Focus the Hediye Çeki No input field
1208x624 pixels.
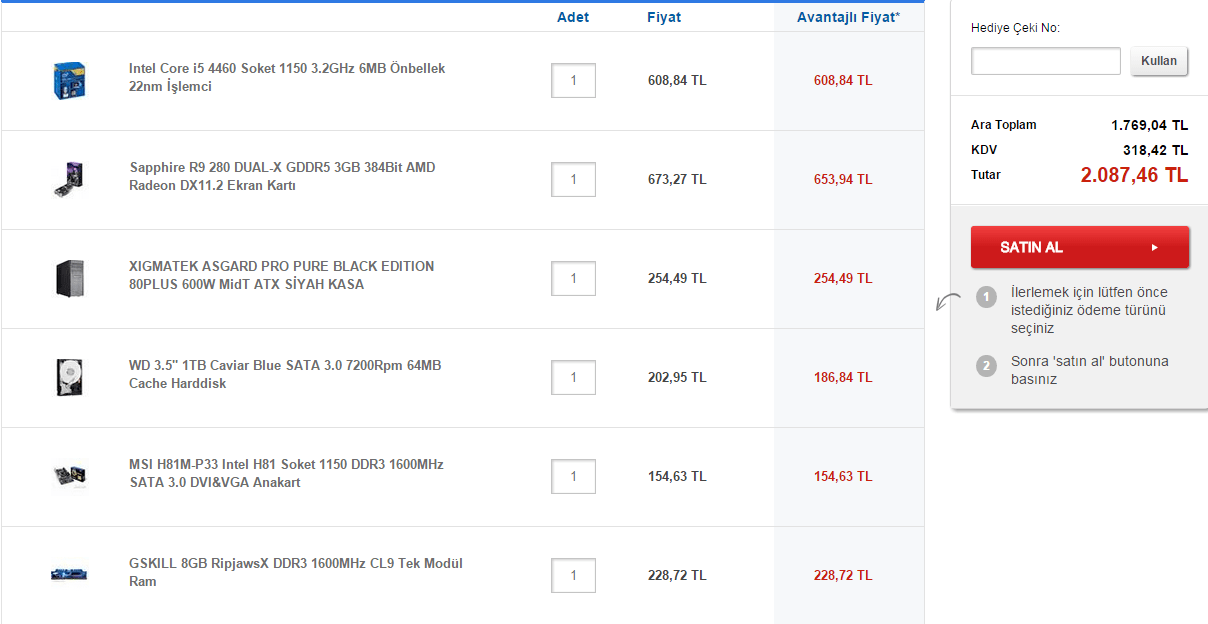pos(1045,61)
